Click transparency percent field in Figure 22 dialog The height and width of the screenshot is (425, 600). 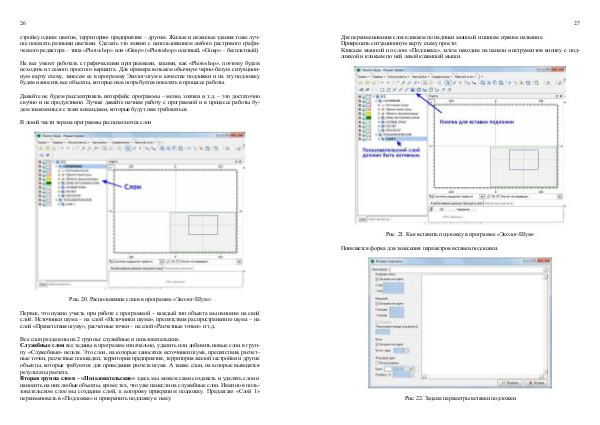(402, 375)
